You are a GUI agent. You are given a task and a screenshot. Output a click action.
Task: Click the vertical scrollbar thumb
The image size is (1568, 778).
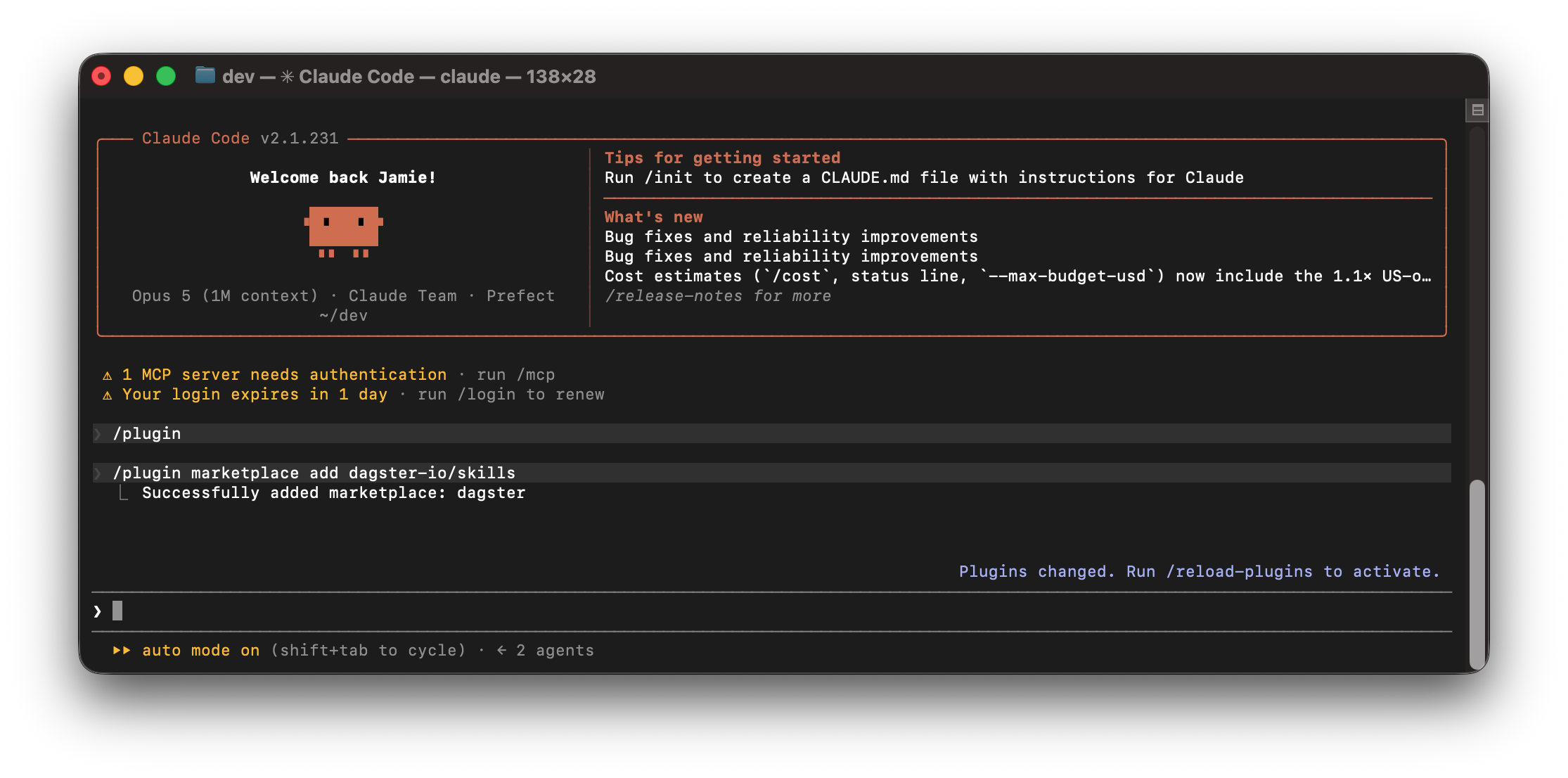(1477, 573)
